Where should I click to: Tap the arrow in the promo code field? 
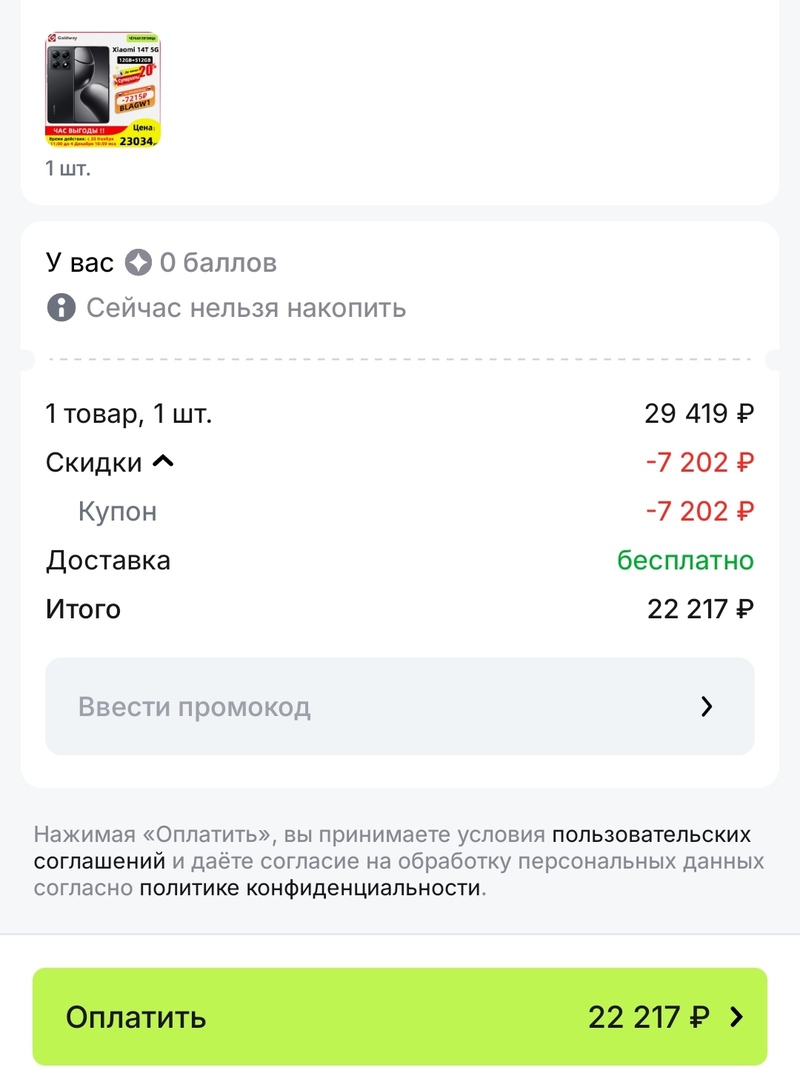point(707,707)
